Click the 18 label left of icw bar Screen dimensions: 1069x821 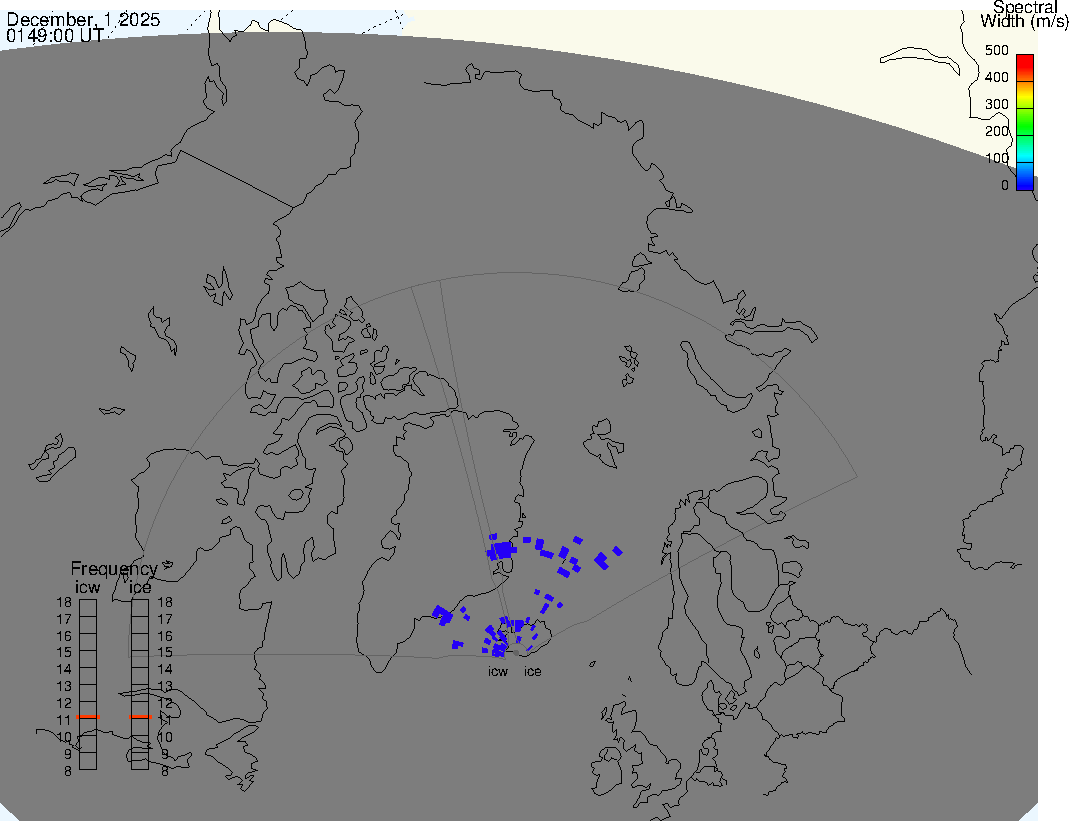tap(64, 602)
